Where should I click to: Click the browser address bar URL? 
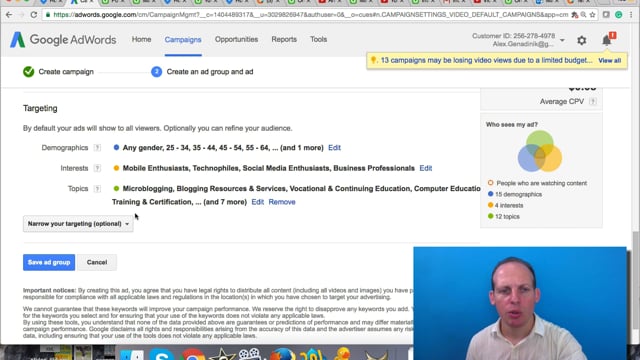tap(310, 15)
